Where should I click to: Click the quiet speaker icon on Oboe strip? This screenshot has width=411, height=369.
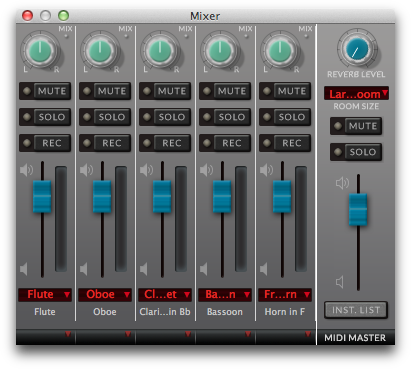point(84,269)
